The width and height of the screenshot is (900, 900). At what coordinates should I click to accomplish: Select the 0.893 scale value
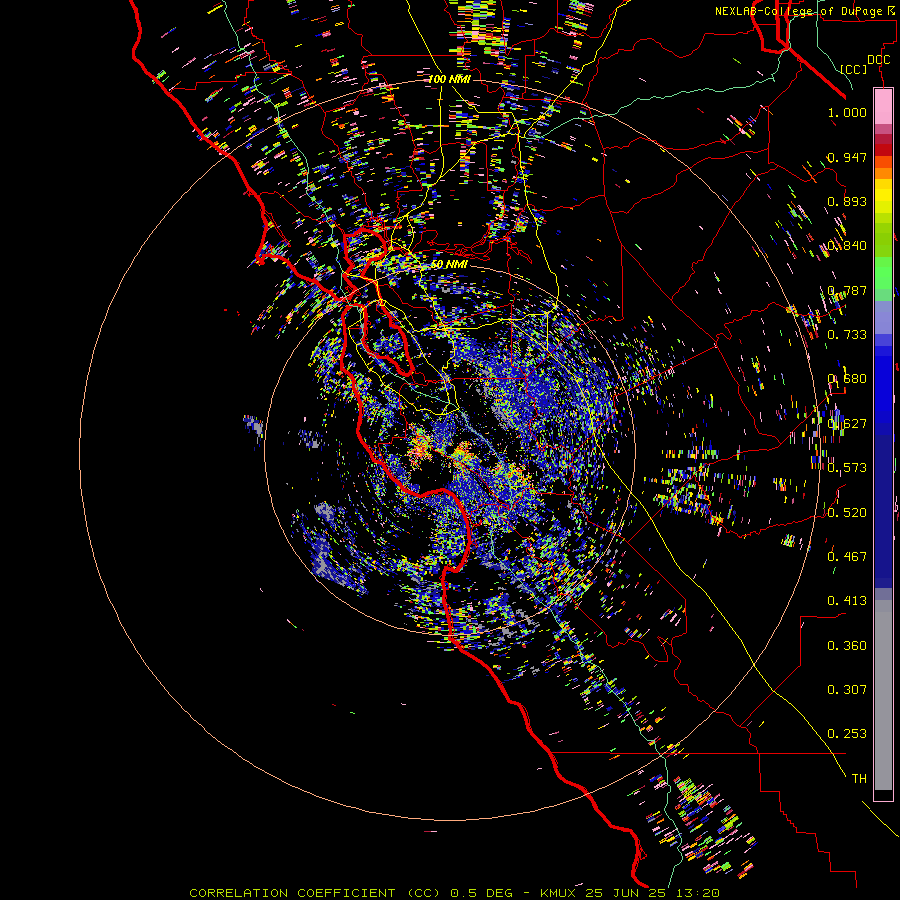pos(847,201)
